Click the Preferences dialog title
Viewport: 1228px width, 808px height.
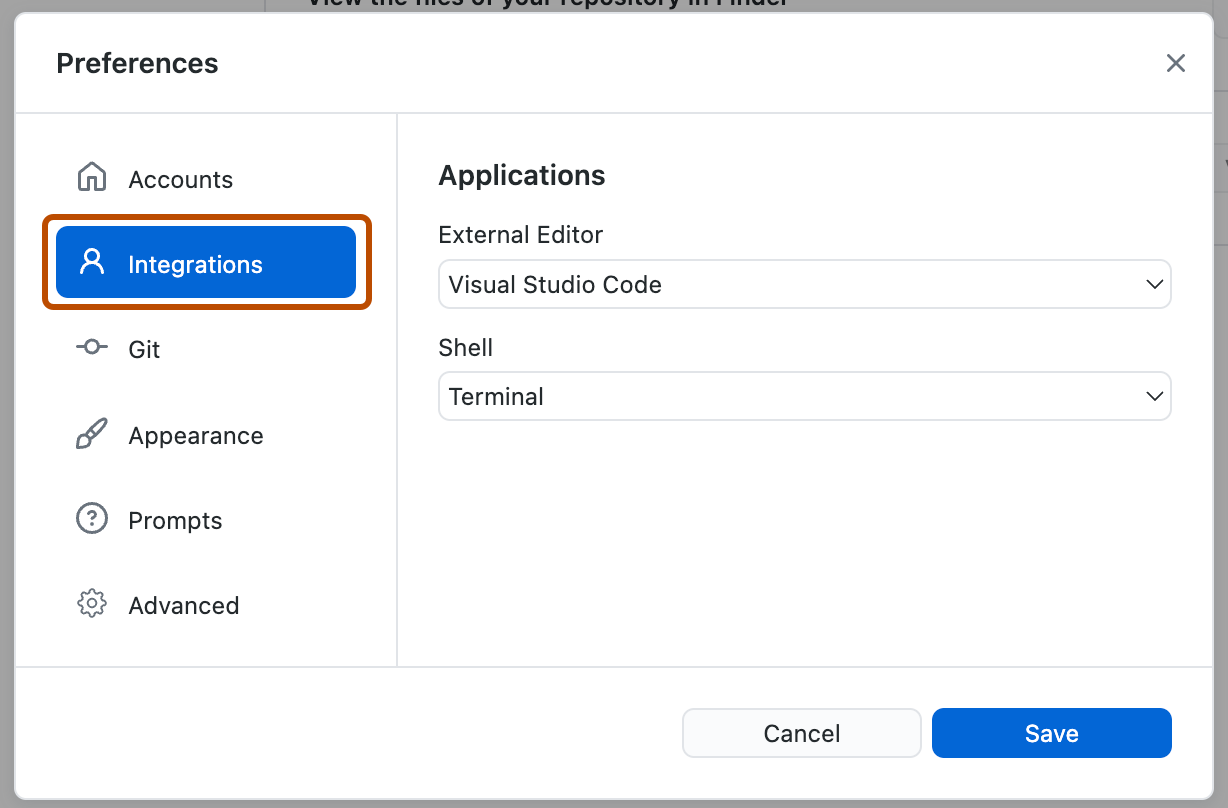coord(137,63)
